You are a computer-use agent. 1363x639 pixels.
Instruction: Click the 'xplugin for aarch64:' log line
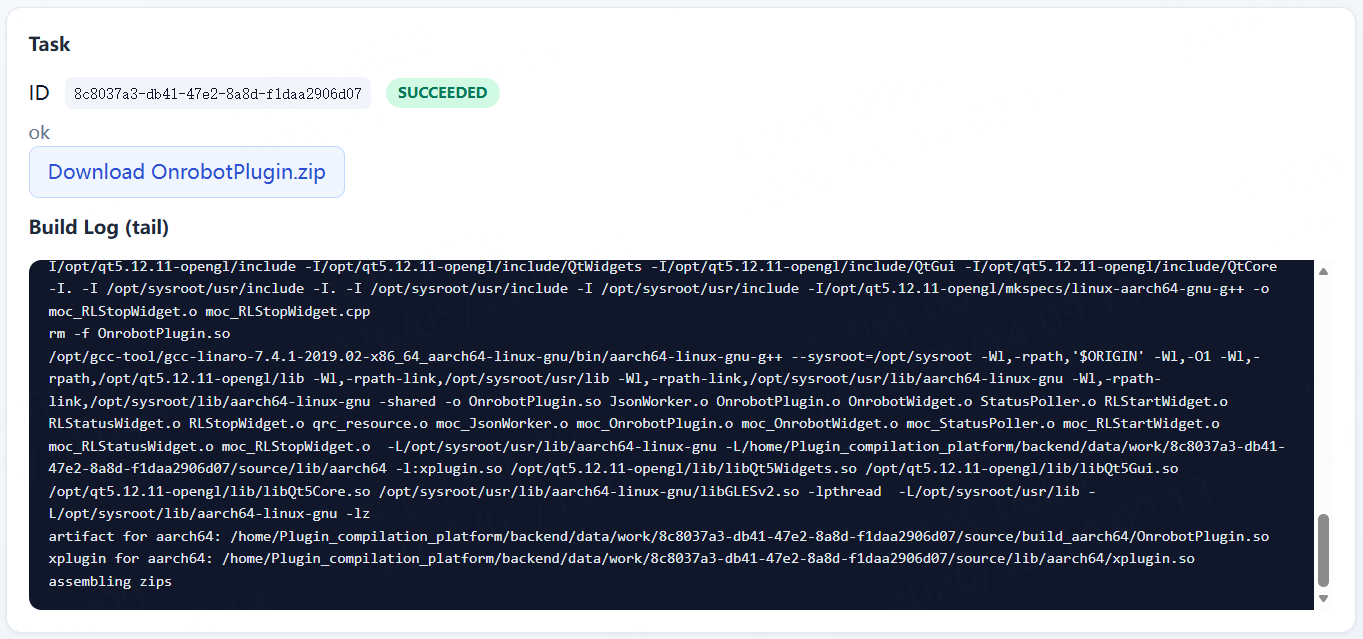pos(621,558)
